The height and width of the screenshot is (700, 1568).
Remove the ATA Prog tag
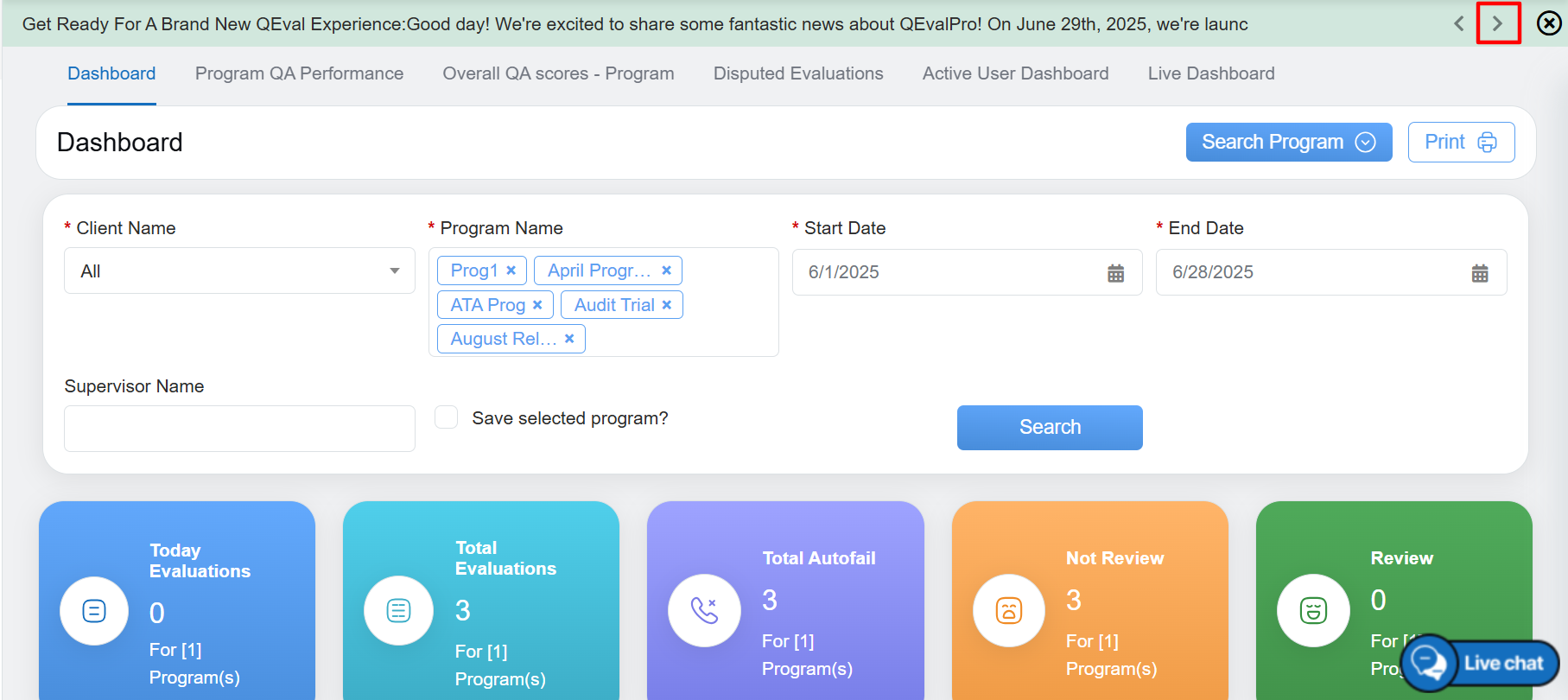point(537,305)
